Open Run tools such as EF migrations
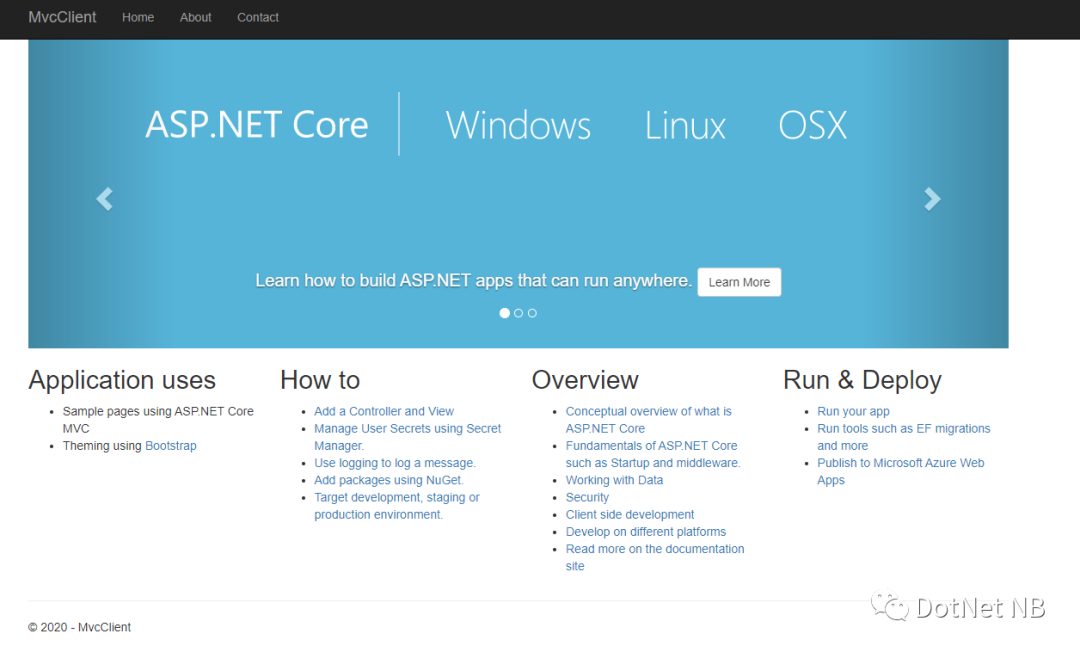Viewport: 1080px width, 652px height. point(904,437)
